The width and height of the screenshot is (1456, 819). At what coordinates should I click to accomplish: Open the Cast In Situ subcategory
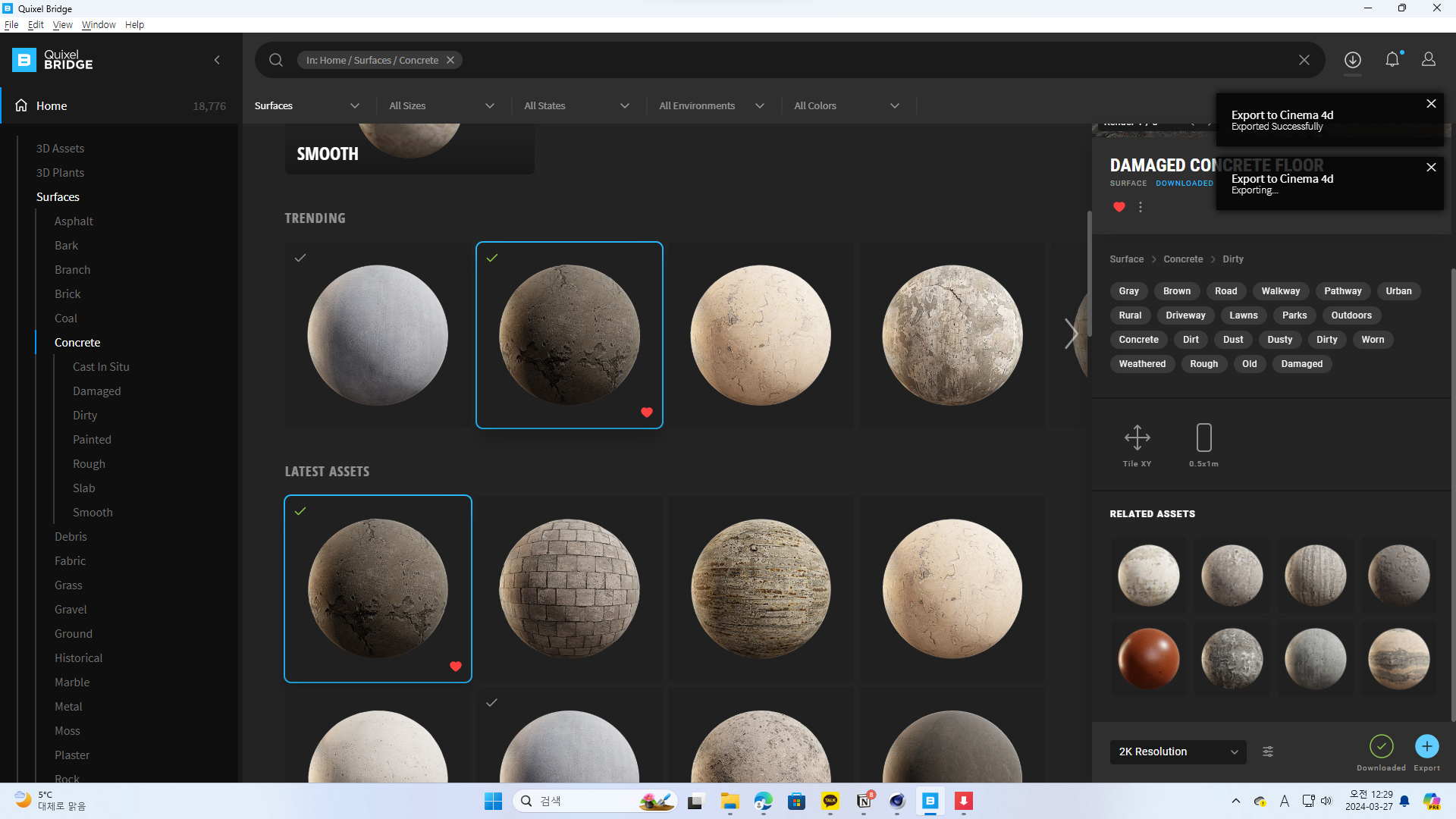(101, 367)
